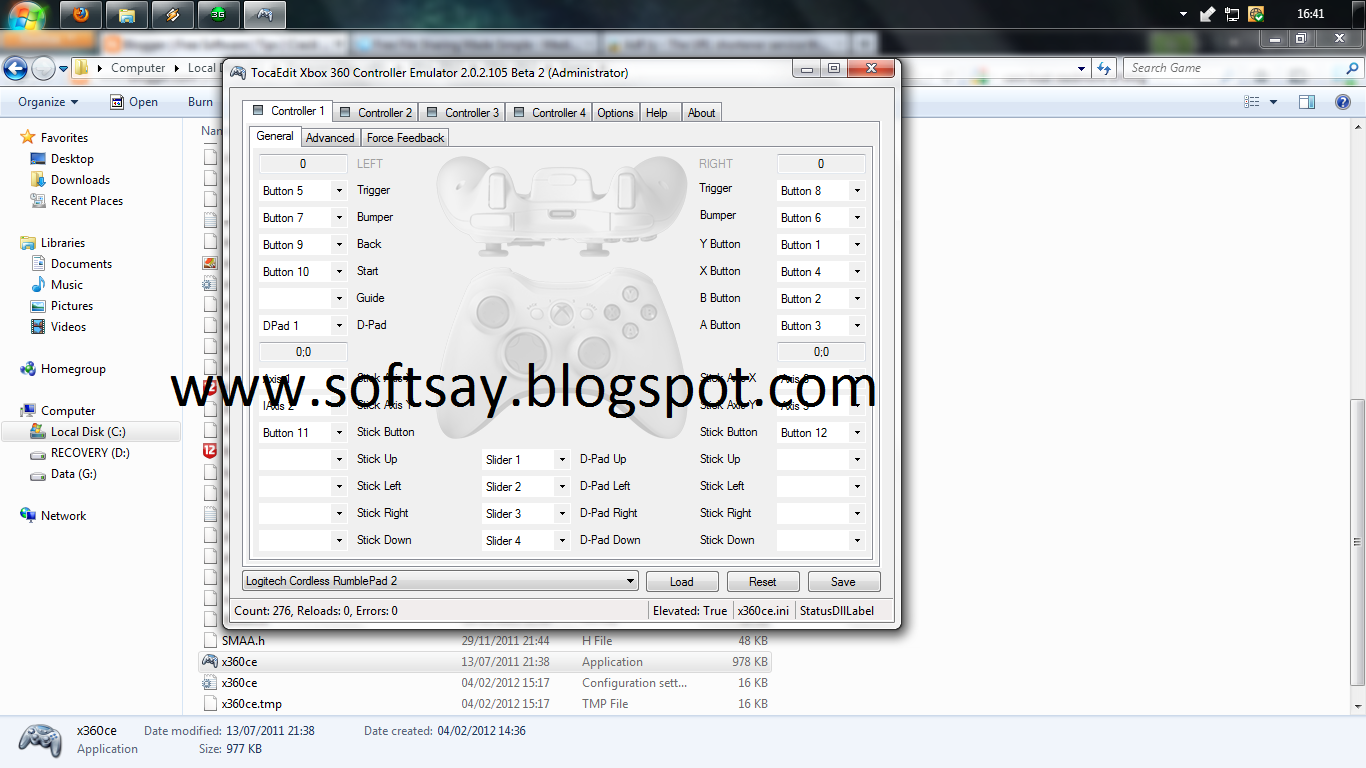Image resolution: width=1366 pixels, height=768 pixels.
Task: Switch to Force Feedback sub-tab
Action: (x=405, y=138)
